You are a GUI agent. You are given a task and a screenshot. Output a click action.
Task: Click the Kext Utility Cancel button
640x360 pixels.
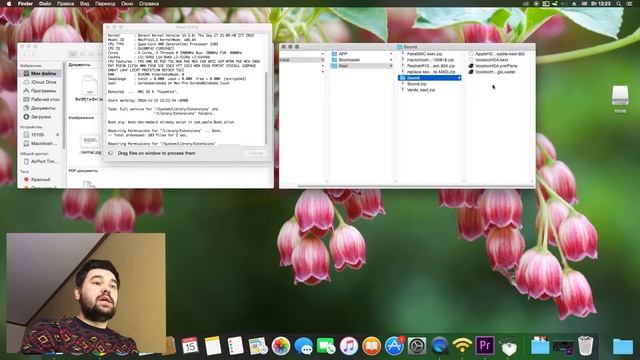[256, 153]
